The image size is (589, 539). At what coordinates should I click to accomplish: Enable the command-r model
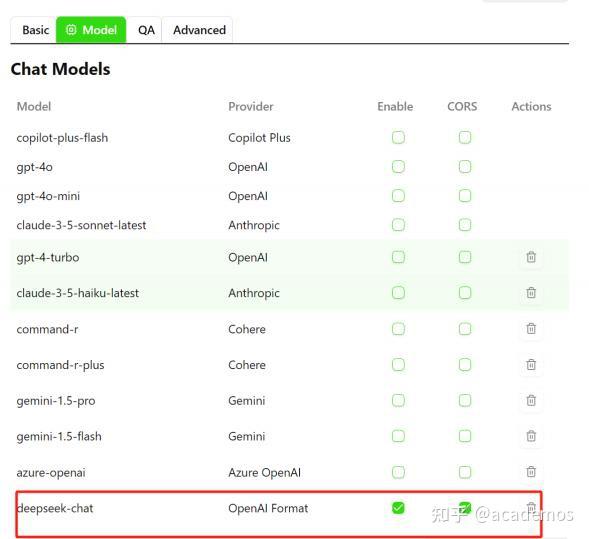398,329
